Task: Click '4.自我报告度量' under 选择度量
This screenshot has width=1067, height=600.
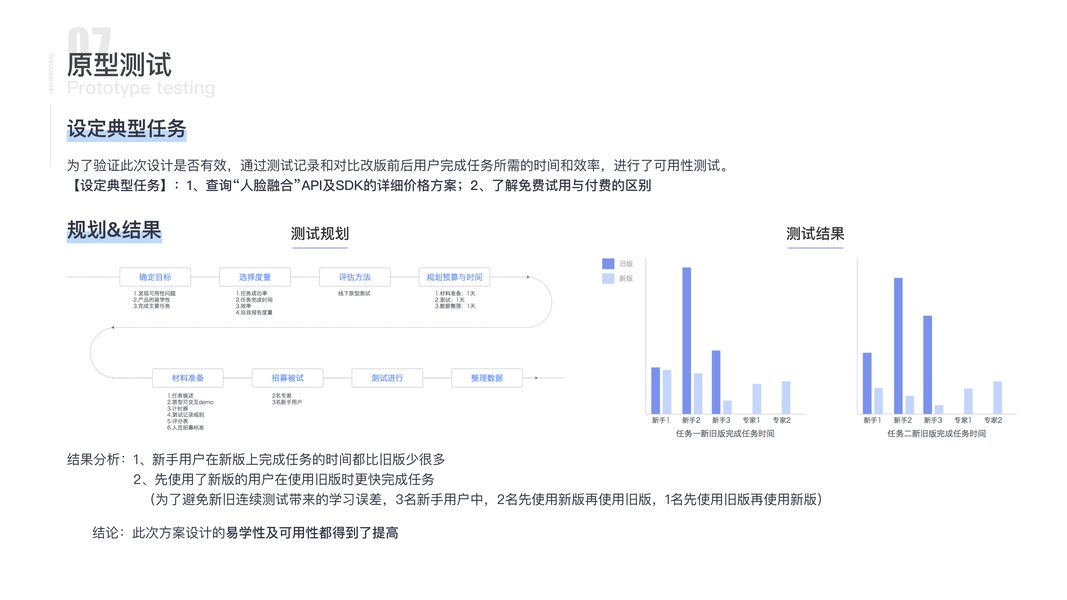Action: [254, 312]
